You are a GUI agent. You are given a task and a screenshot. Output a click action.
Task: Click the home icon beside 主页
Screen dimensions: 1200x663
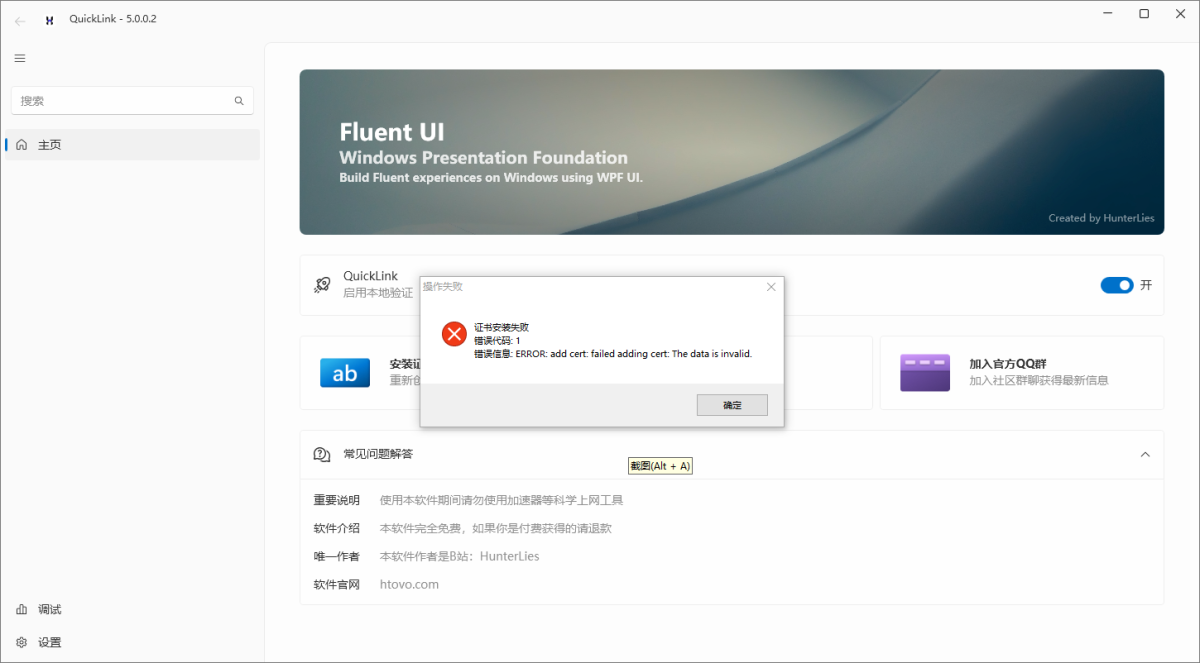coord(22,145)
